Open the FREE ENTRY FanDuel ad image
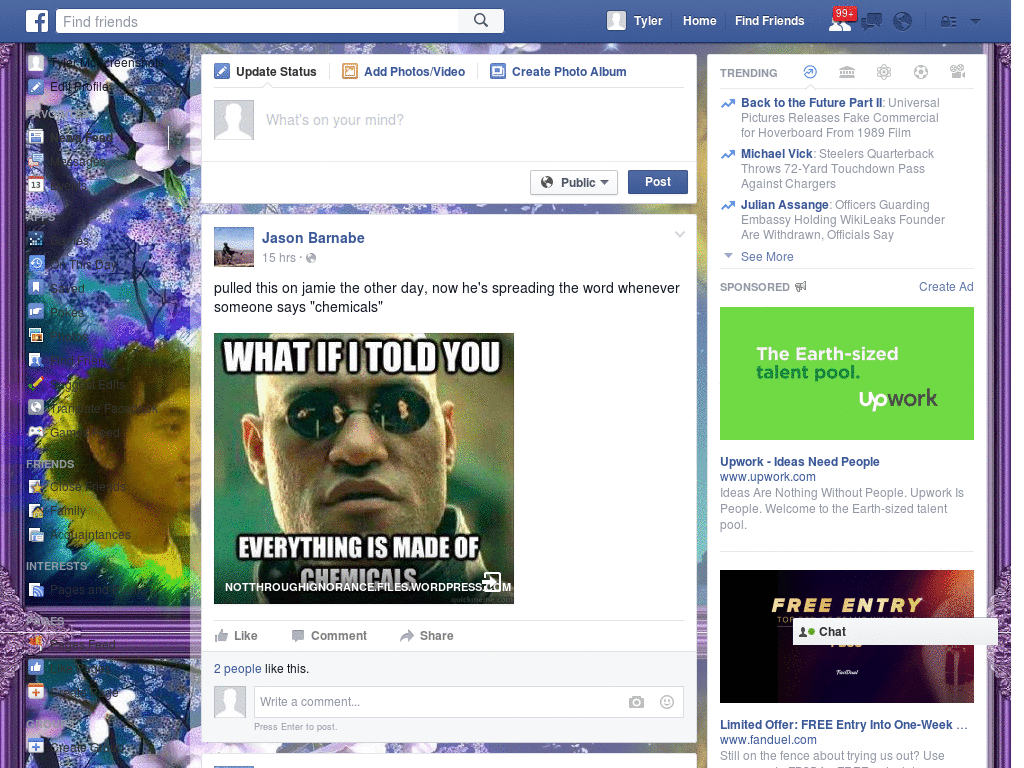The width and height of the screenshot is (1024, 768). click(x=846, y=637)
